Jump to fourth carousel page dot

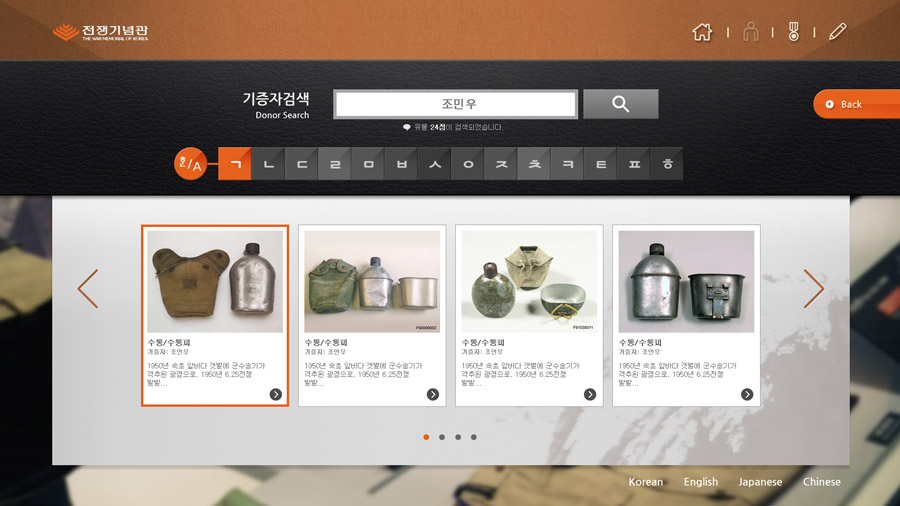point(474,437)
